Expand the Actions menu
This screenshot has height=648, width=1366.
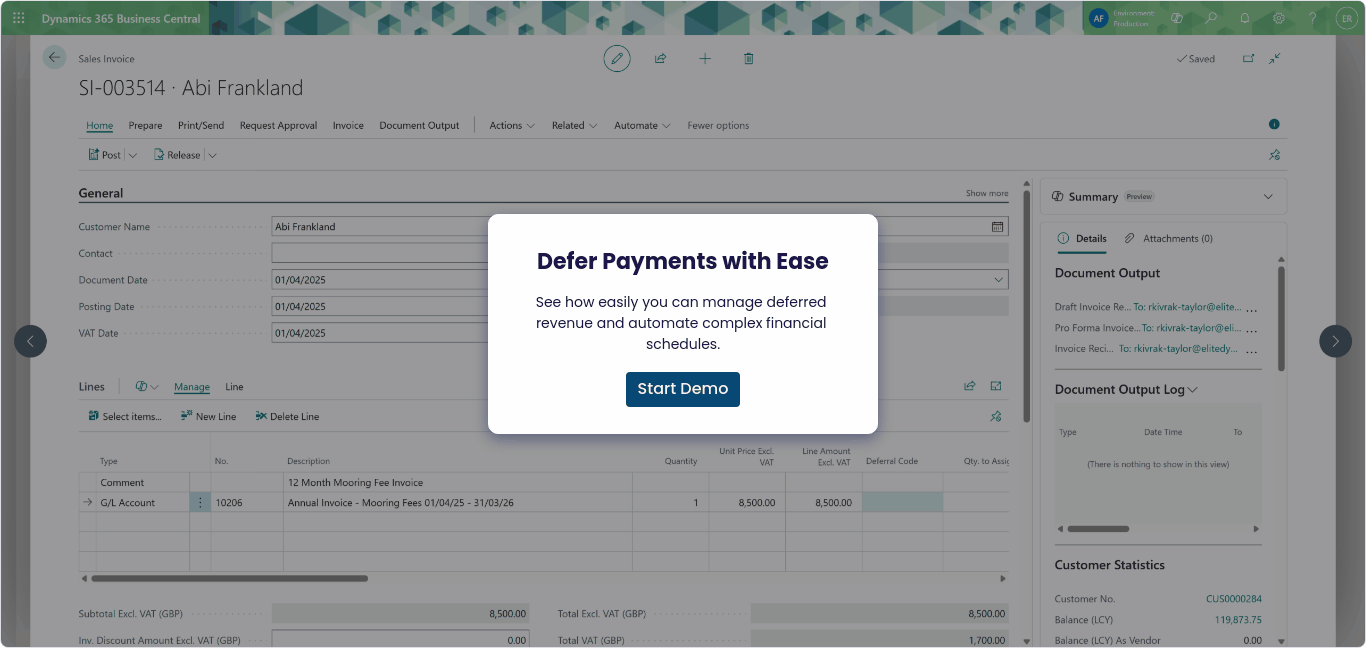(x=511, y=126)
